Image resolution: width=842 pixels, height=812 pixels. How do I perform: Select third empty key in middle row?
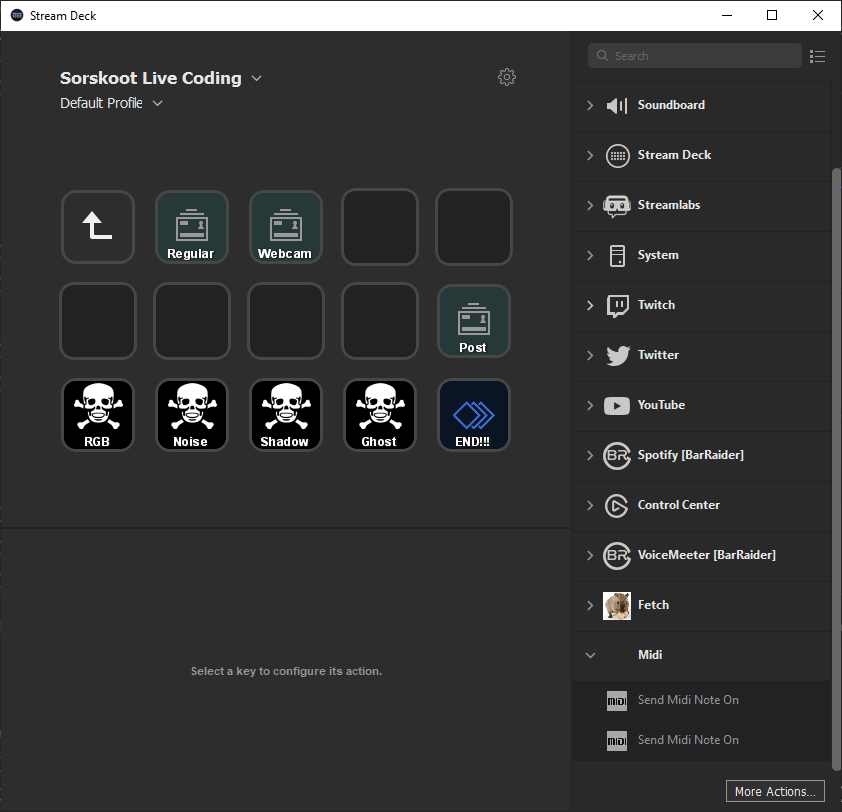pyautogui.click(x=286, y=321)
